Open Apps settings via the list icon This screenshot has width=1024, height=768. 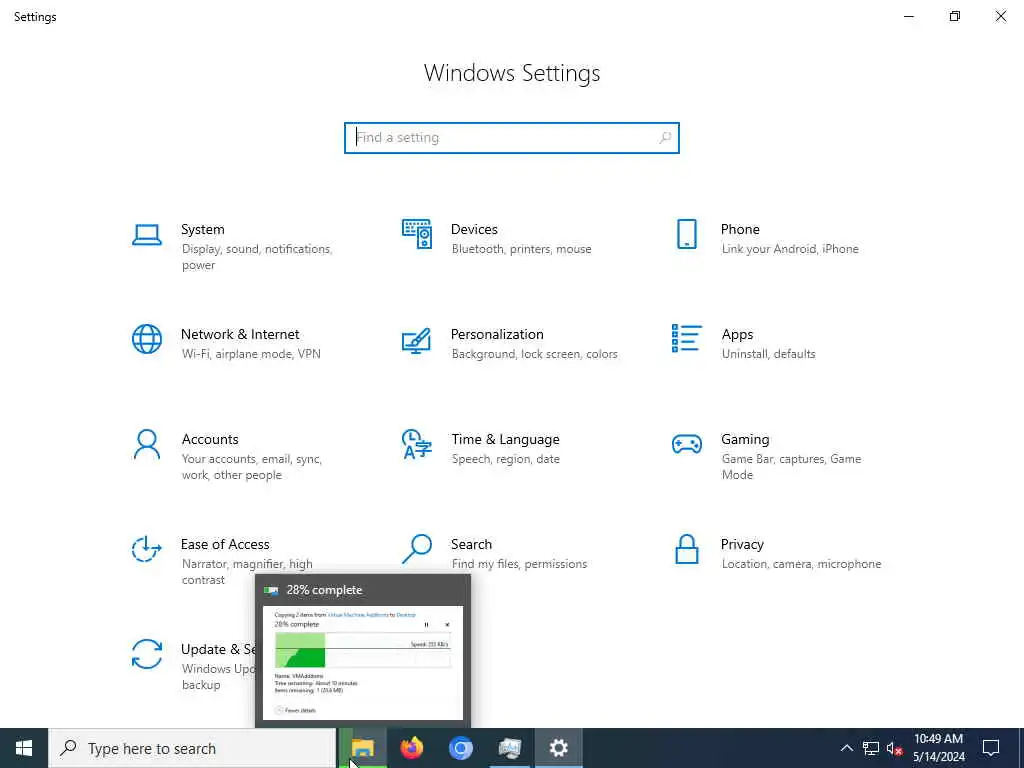click(686, 338)
